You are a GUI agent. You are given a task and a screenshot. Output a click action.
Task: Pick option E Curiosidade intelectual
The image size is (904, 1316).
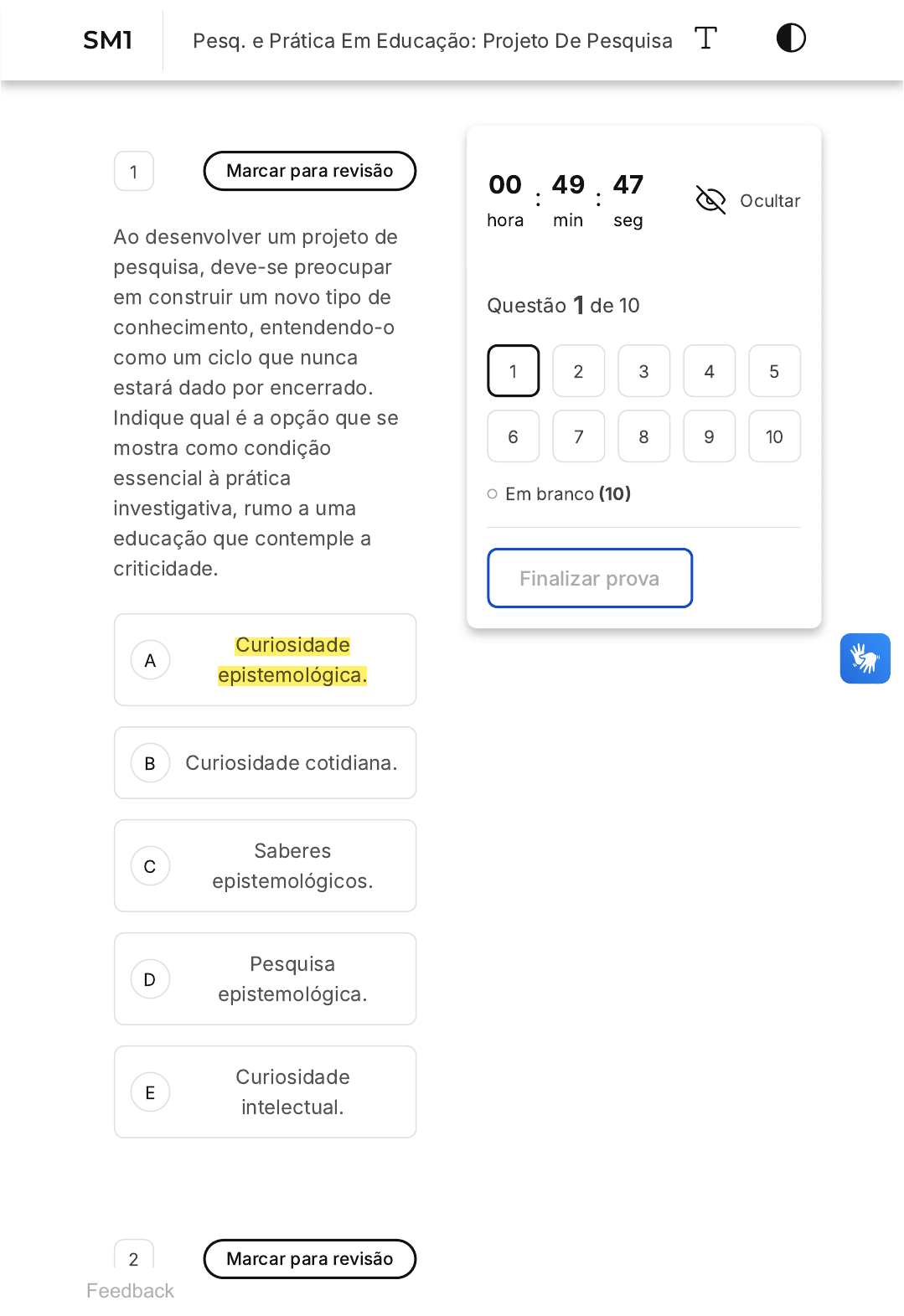click(265, 1092)
